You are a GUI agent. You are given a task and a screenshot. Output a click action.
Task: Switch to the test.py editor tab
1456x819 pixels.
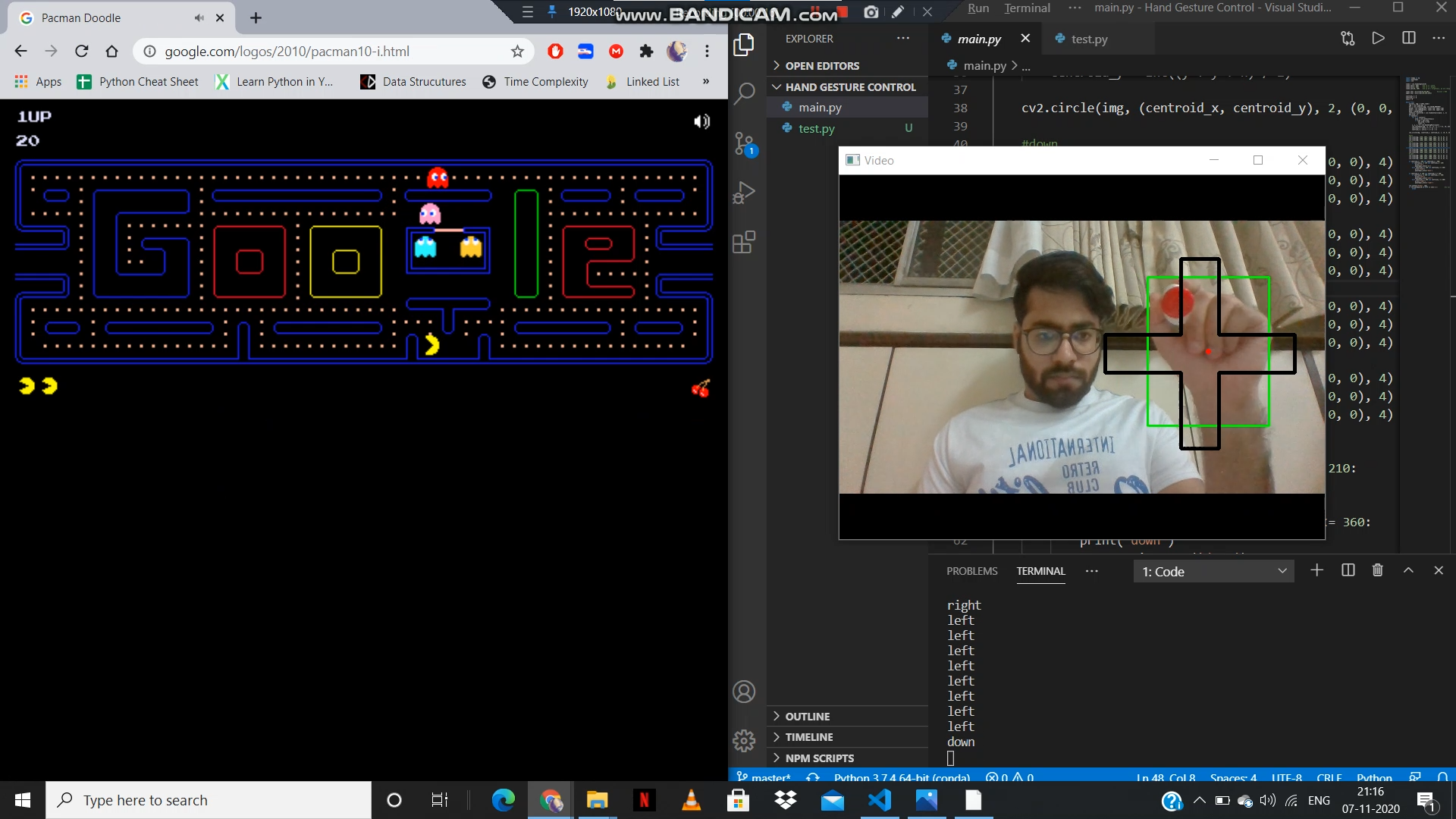coord(1089,39)
